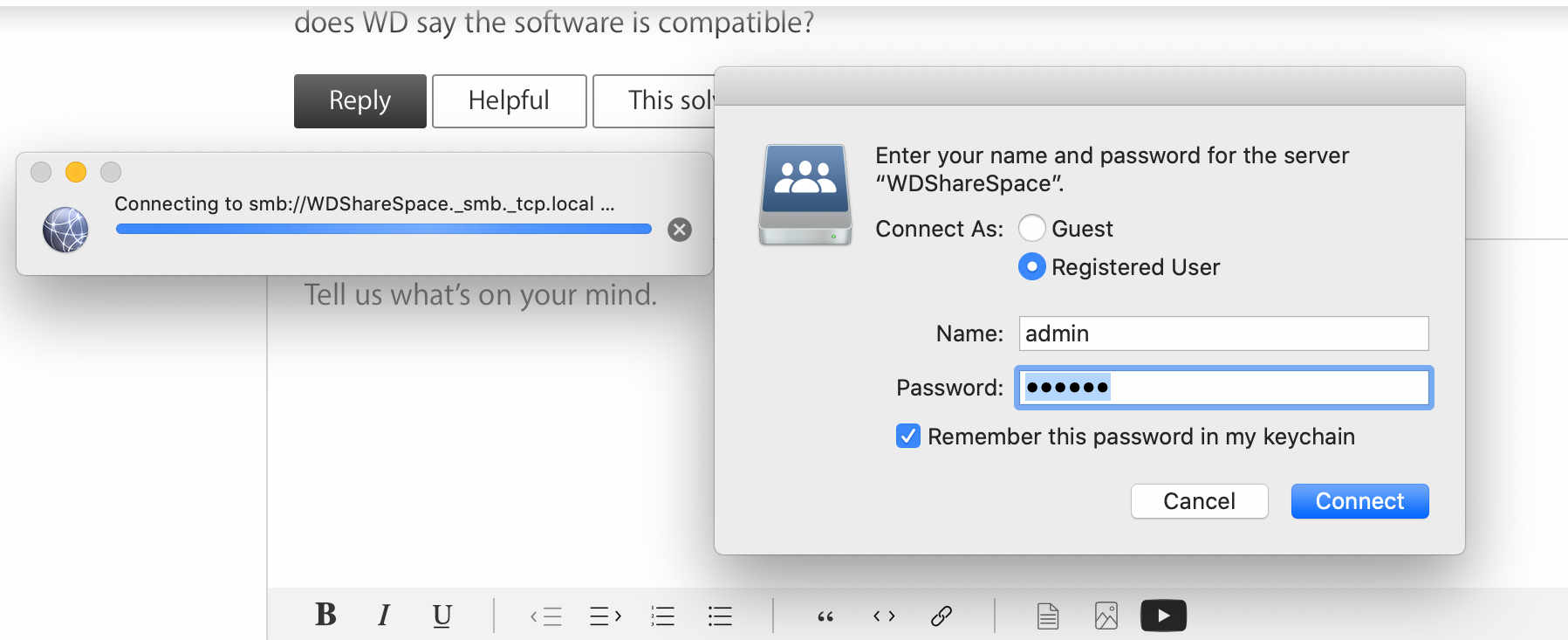Screen dimensions: 1568x640
Task: Insert a block quote in the editor
Action: 825,617
